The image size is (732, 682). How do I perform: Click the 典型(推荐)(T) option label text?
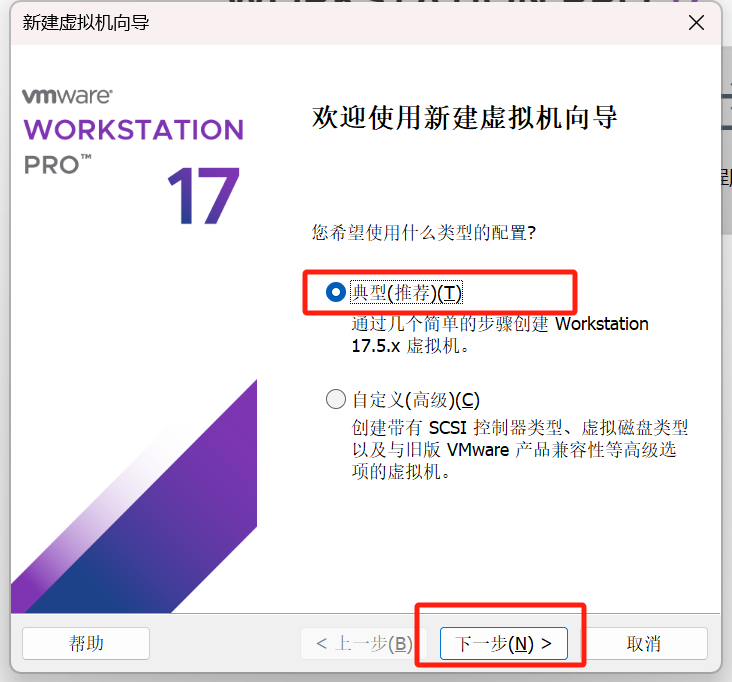click(407, 293)
